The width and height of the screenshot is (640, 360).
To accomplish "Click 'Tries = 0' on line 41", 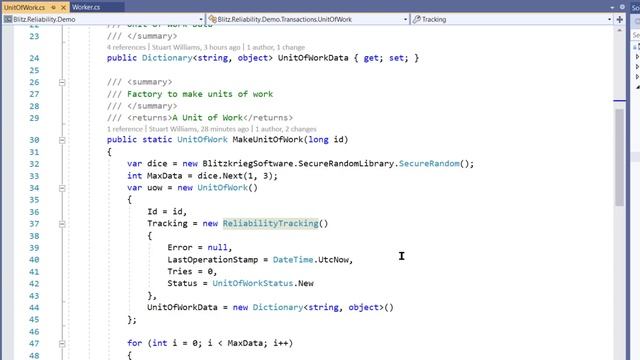I will tap(190, 271).
